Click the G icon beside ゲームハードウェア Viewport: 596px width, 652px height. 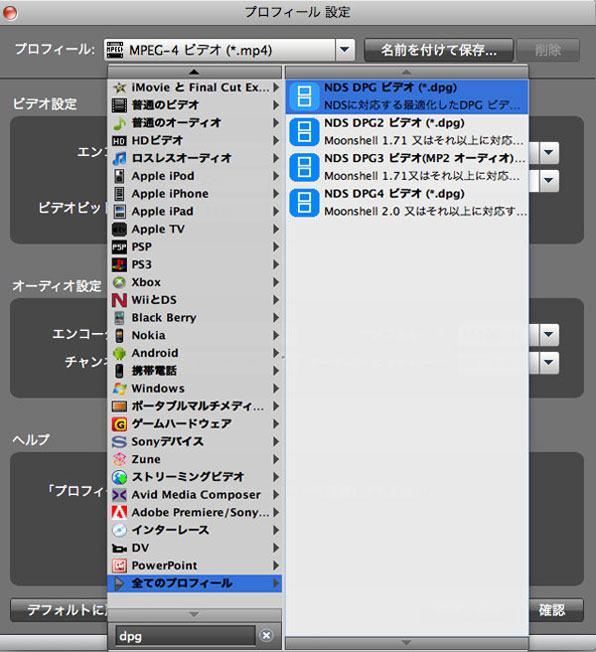tap(119, 424)
